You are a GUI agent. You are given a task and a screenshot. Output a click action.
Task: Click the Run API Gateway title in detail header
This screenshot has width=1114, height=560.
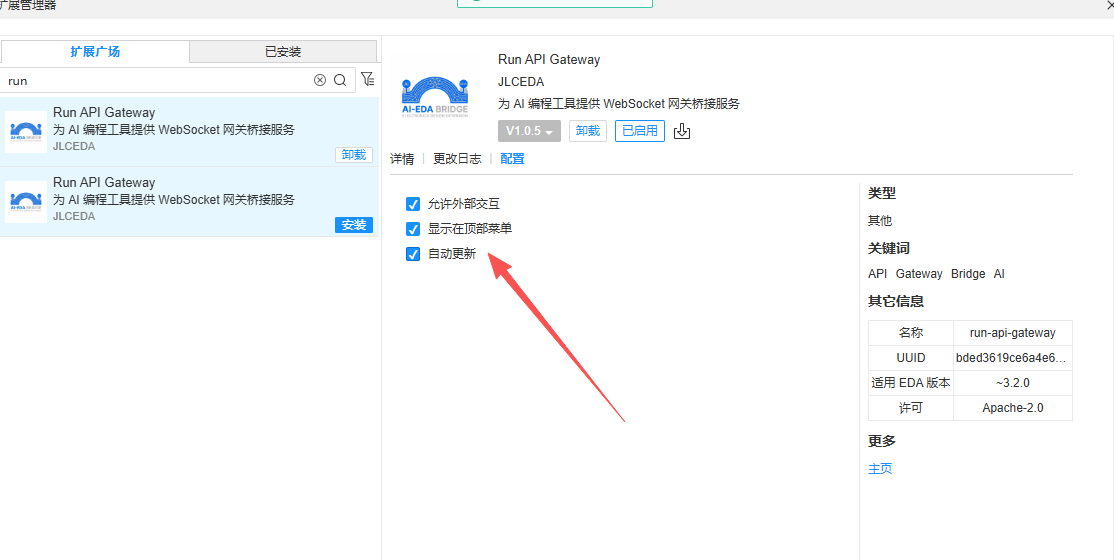(x=549, y=60)
